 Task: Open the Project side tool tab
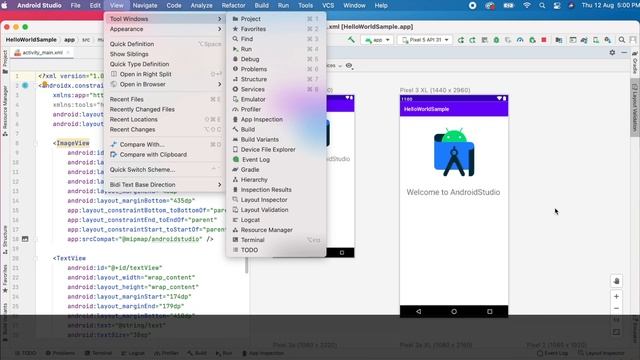point(5,62)
